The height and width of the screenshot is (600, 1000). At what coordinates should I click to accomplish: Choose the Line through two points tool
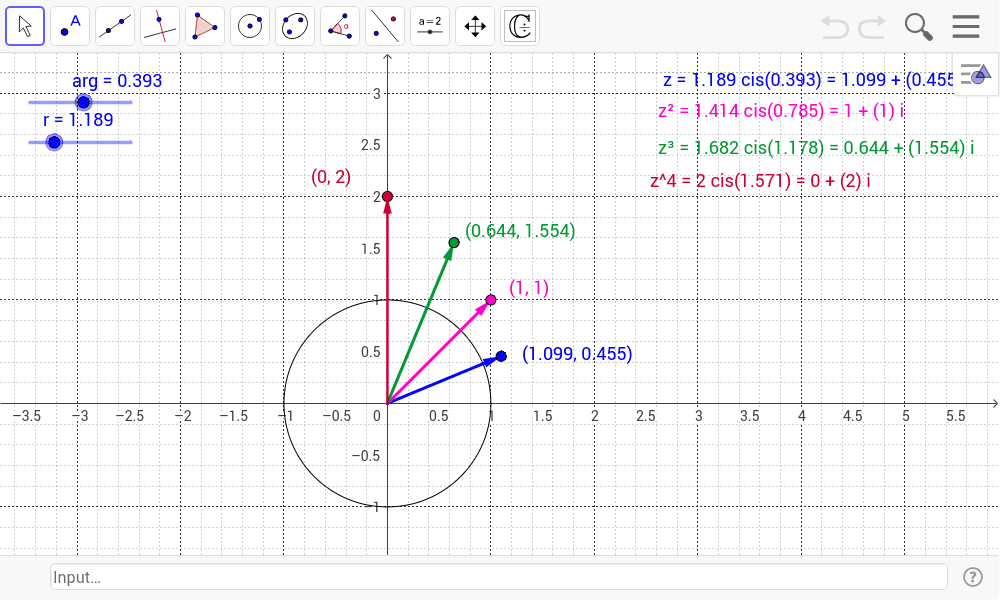coord(115,26)
